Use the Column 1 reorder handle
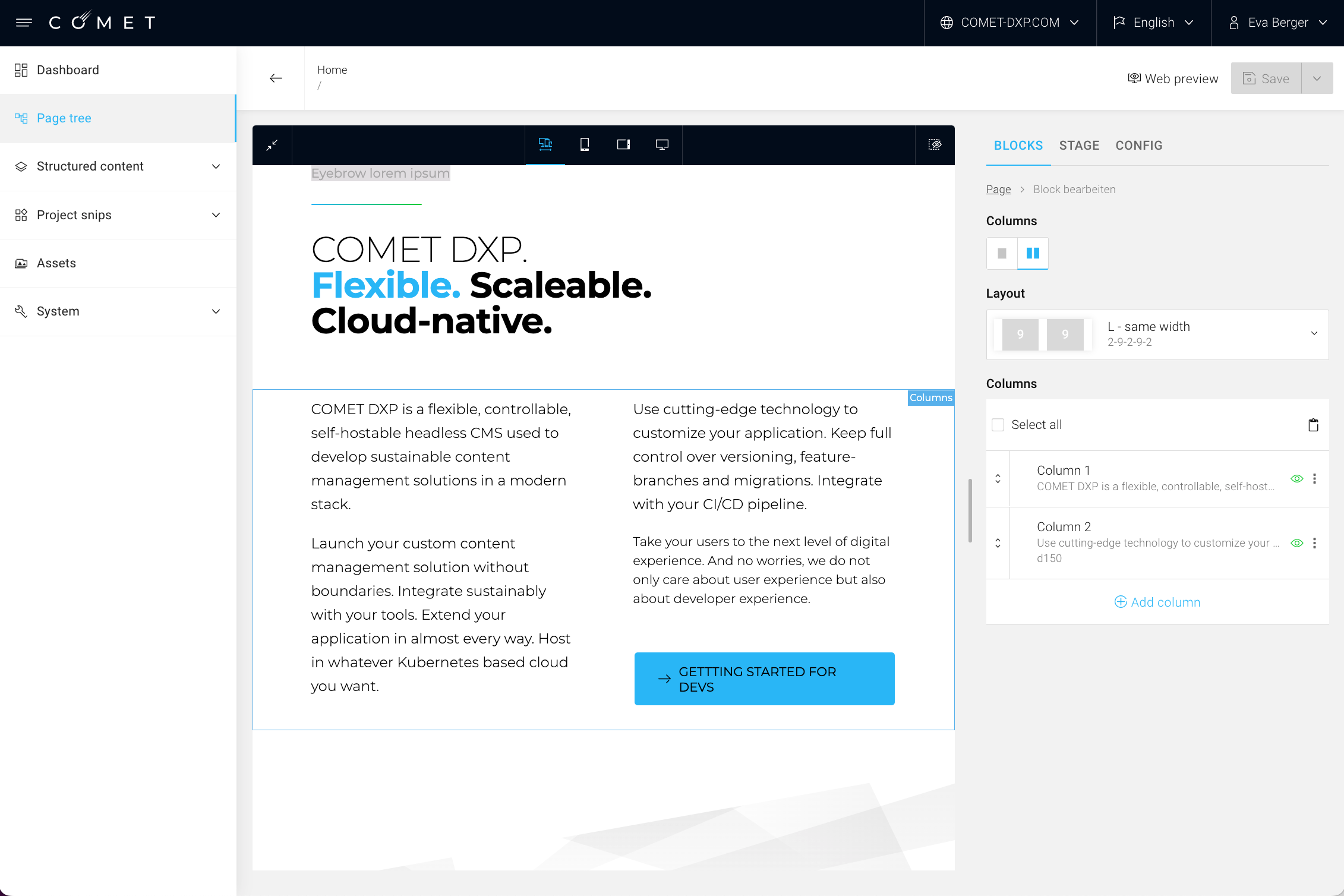The width and height of the screenshot is (1344, 896). click(998, 479)
